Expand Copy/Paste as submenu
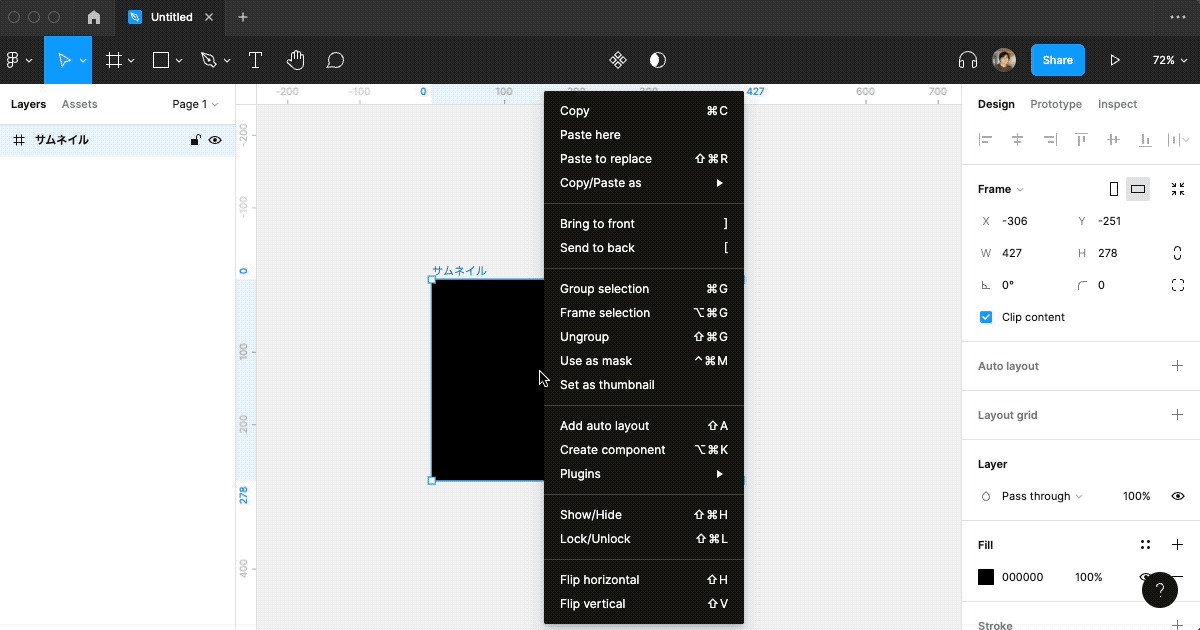 pyautogui.click(x=644, y=183)
